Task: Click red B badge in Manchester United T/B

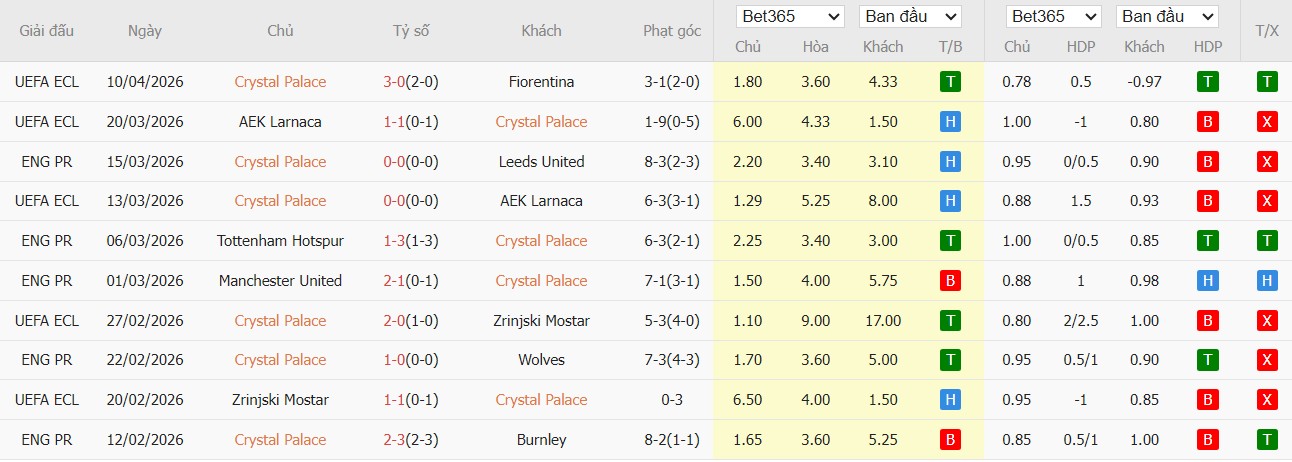Action: 950,281
